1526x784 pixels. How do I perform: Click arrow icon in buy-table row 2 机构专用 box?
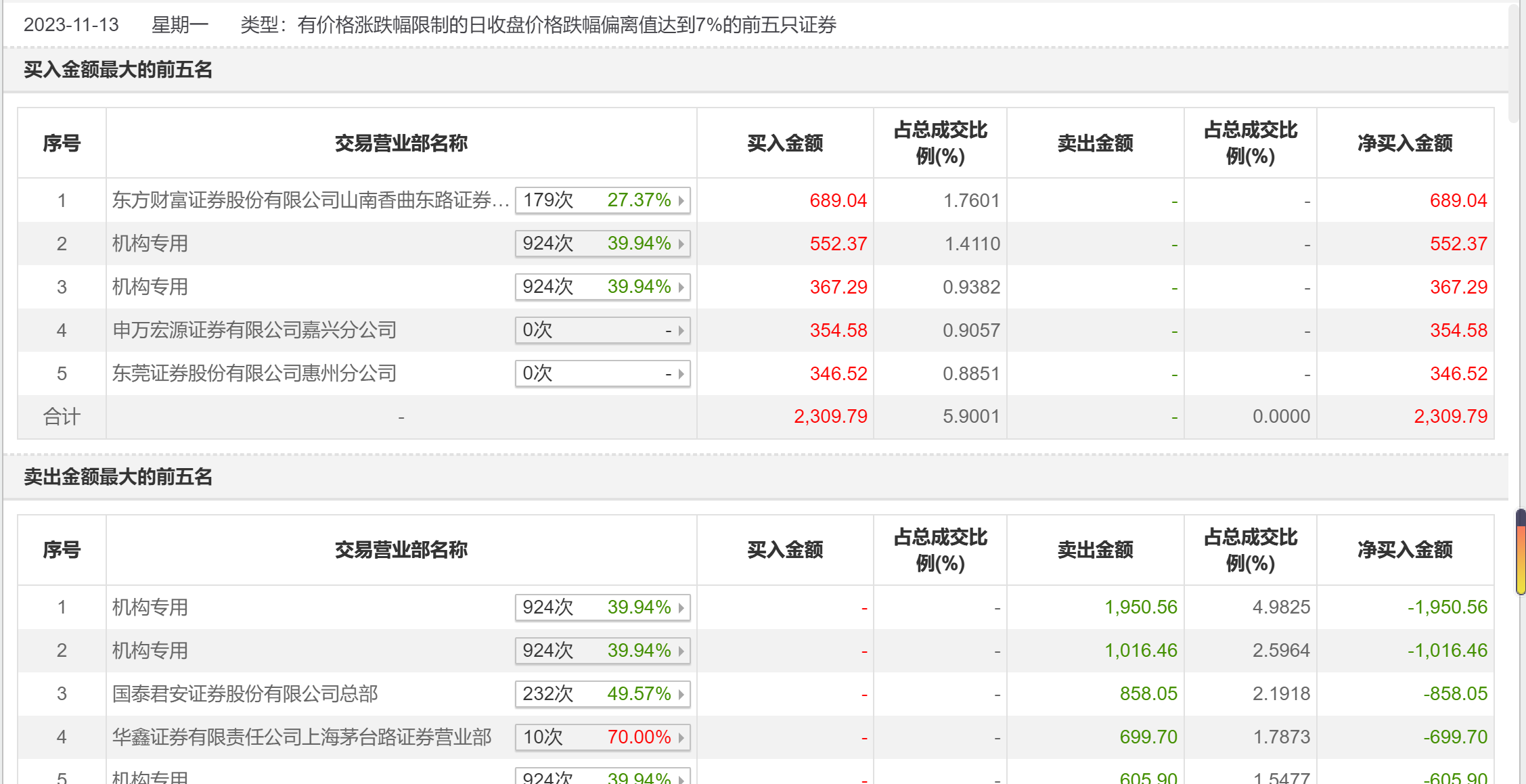point(681,244)
